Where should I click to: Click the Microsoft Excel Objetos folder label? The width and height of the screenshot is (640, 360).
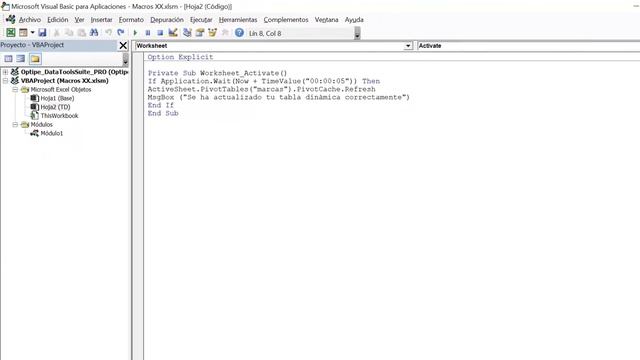click(x=61, y=89)
